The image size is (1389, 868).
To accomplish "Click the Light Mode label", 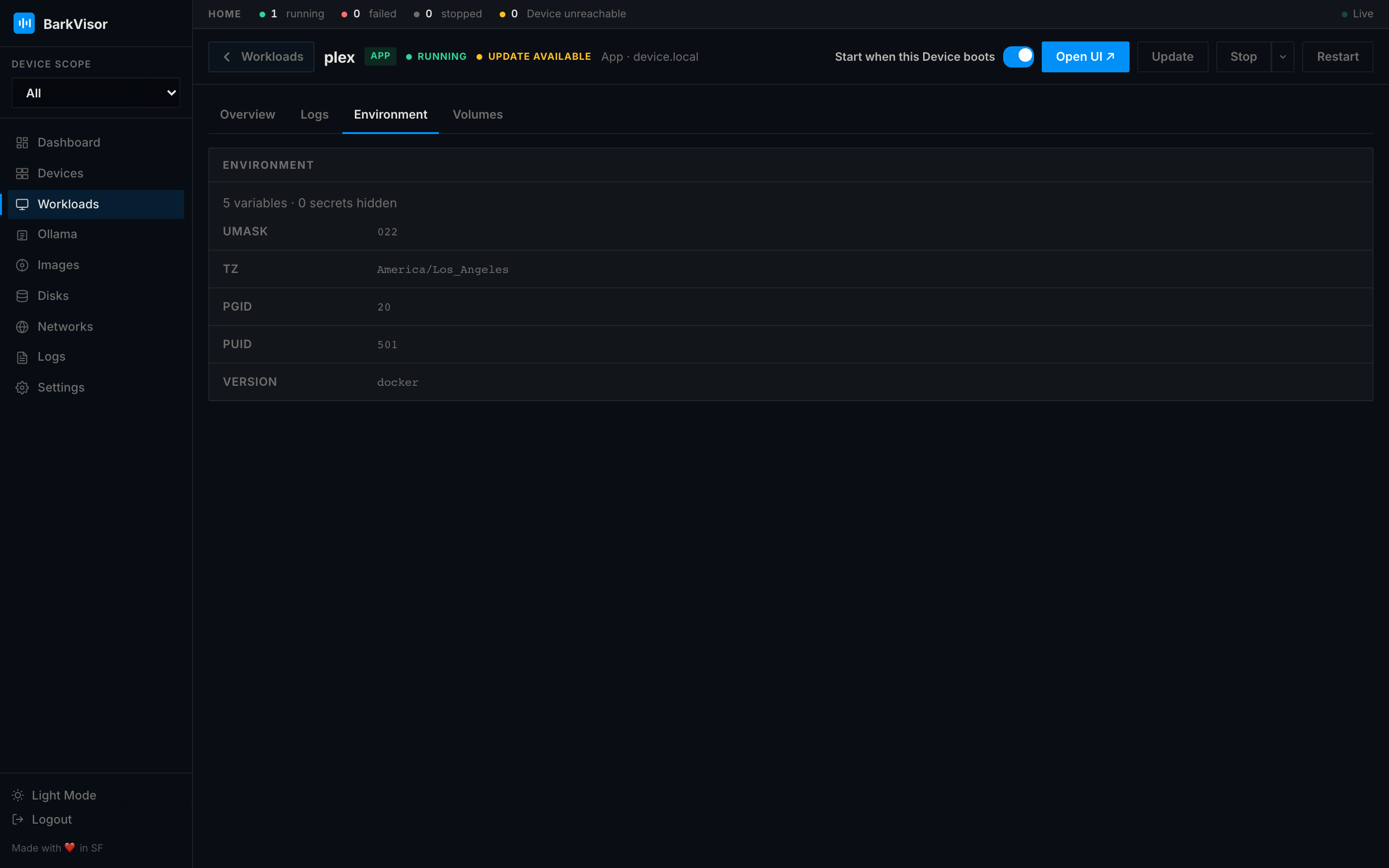I will coord(64,795).
